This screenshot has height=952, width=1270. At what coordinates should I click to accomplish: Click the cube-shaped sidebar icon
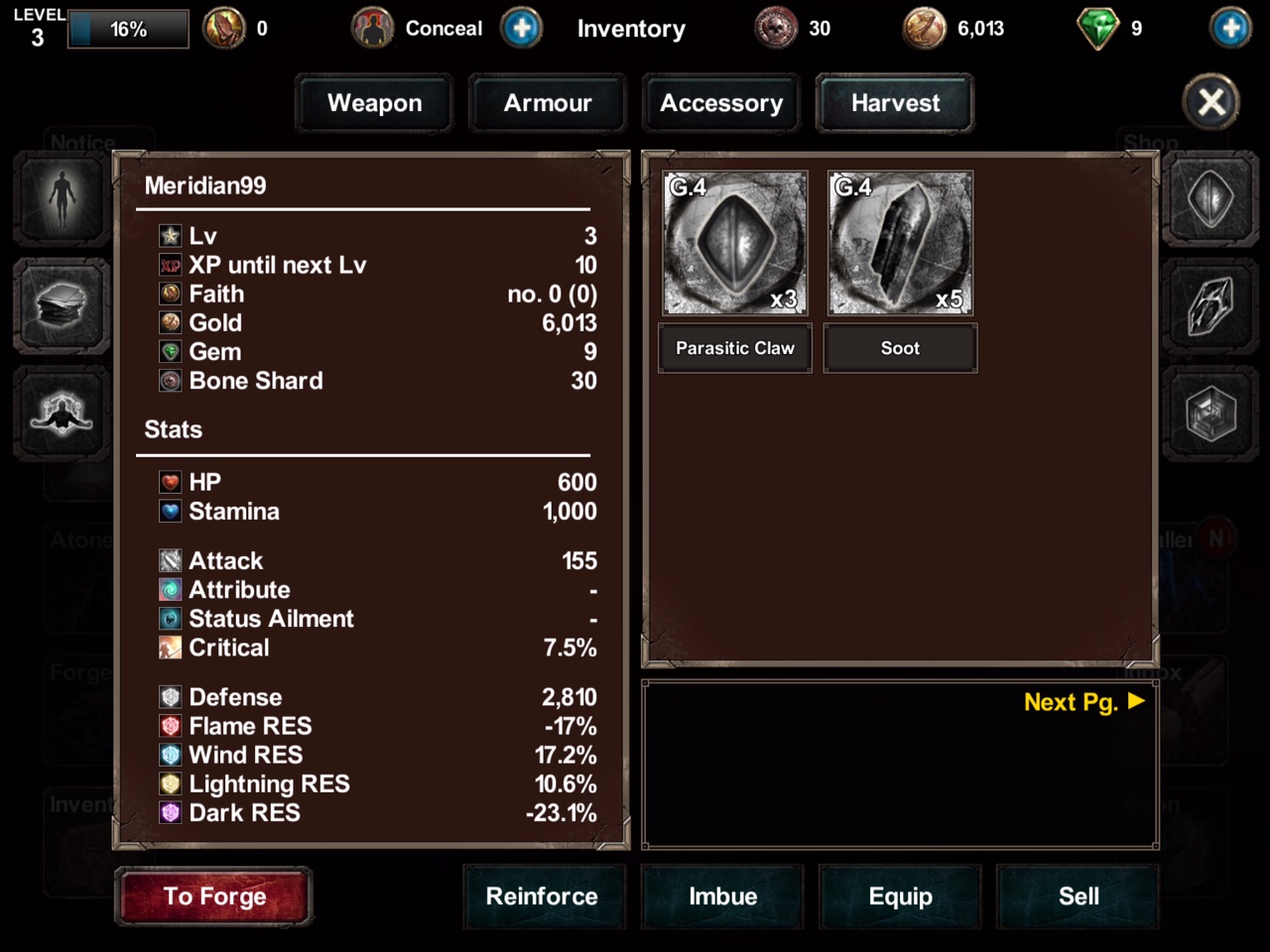pyautogui.click(x=1210, y=413)
